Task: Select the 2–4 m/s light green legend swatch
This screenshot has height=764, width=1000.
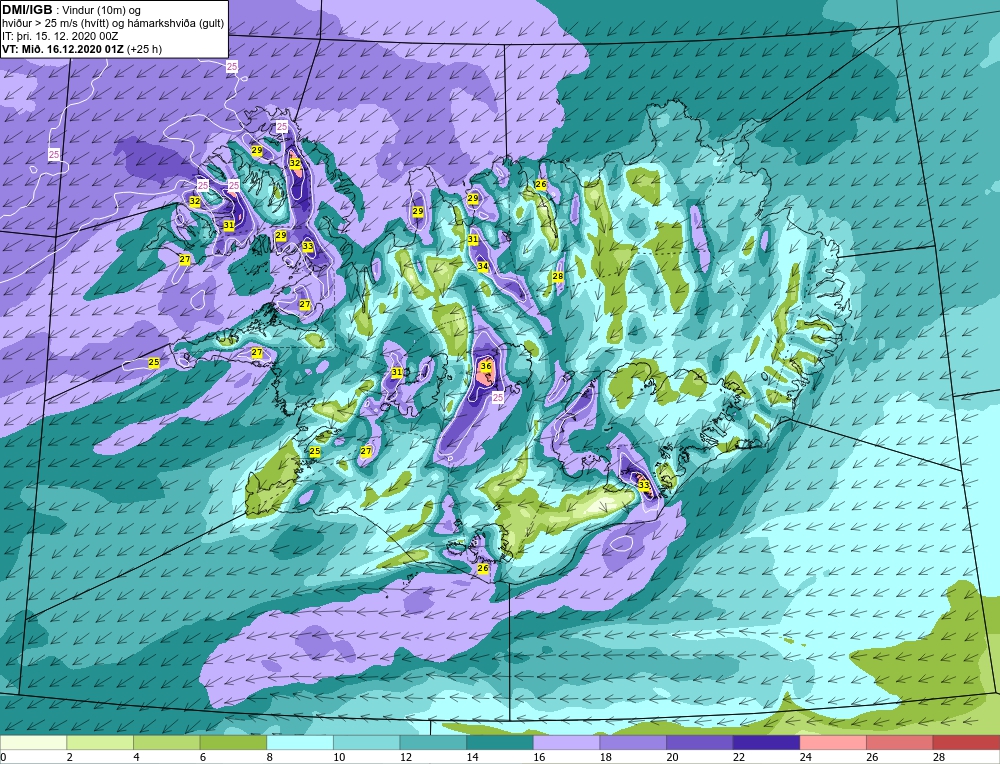Action: (100, 742)
